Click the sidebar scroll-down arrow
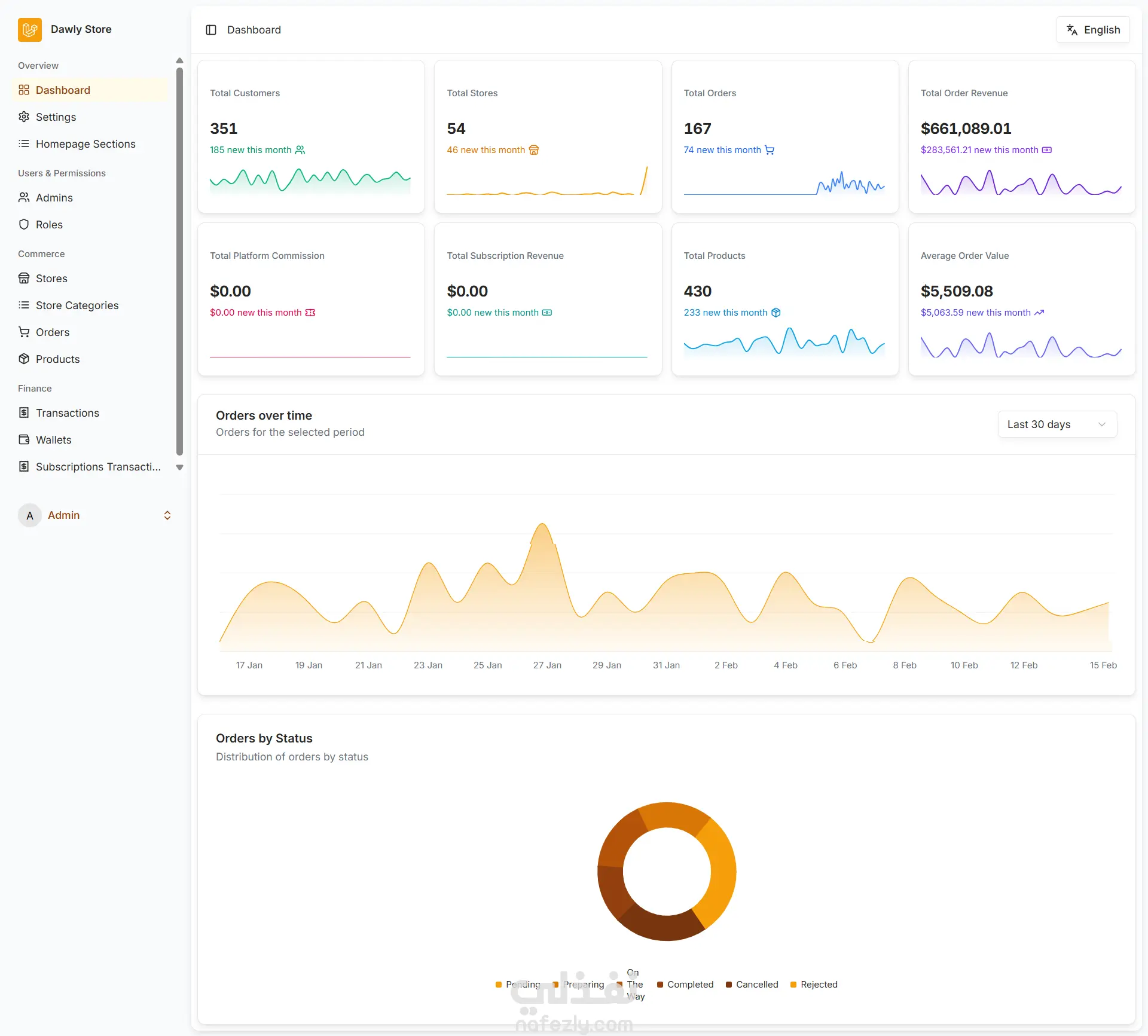Screen dimensions: 1148x1036 pos(179,467)
